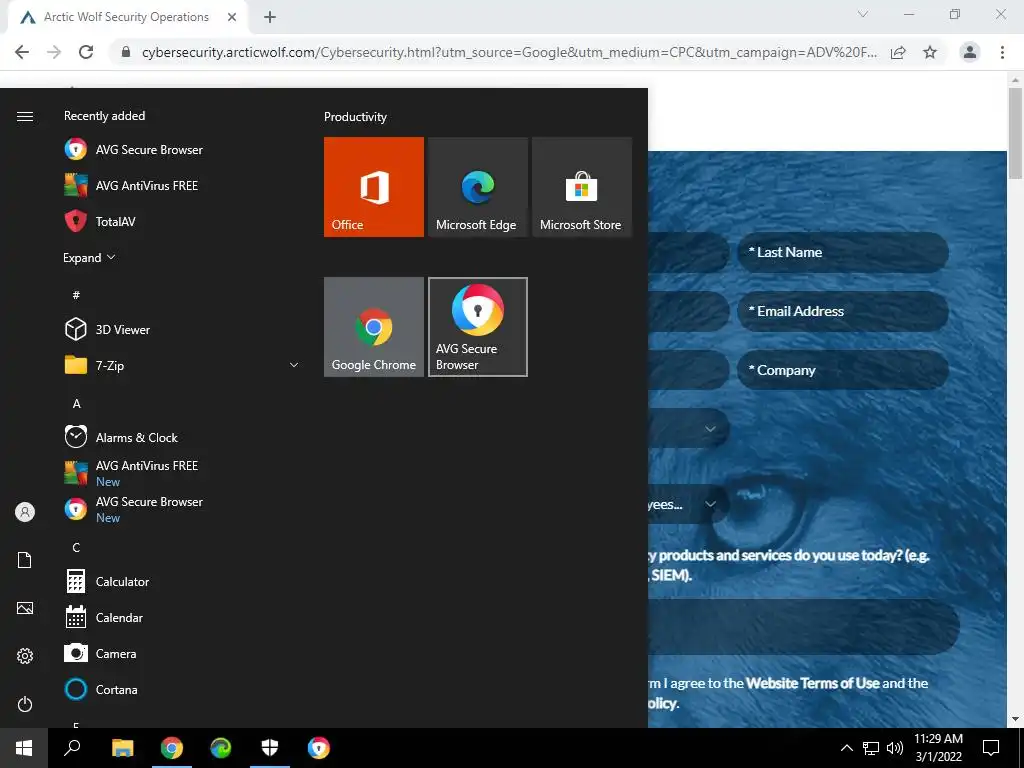
Task: Open File Explorer from taskbar
Action: [122, 748]
